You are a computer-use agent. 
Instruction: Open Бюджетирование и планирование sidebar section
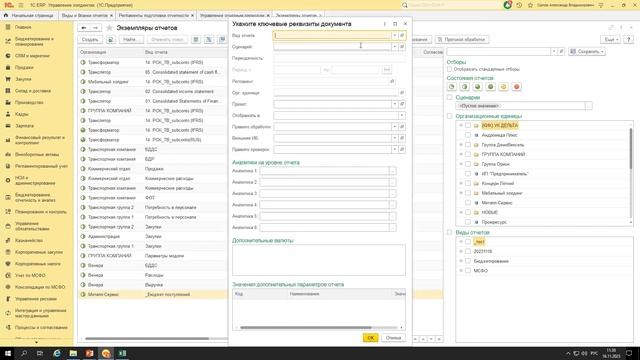click(34, 41)
